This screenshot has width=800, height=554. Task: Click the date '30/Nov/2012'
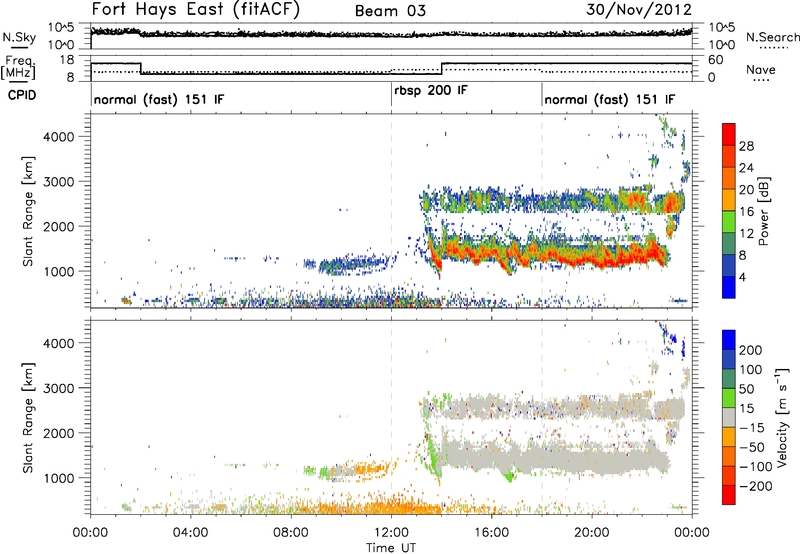pos(639,10)
